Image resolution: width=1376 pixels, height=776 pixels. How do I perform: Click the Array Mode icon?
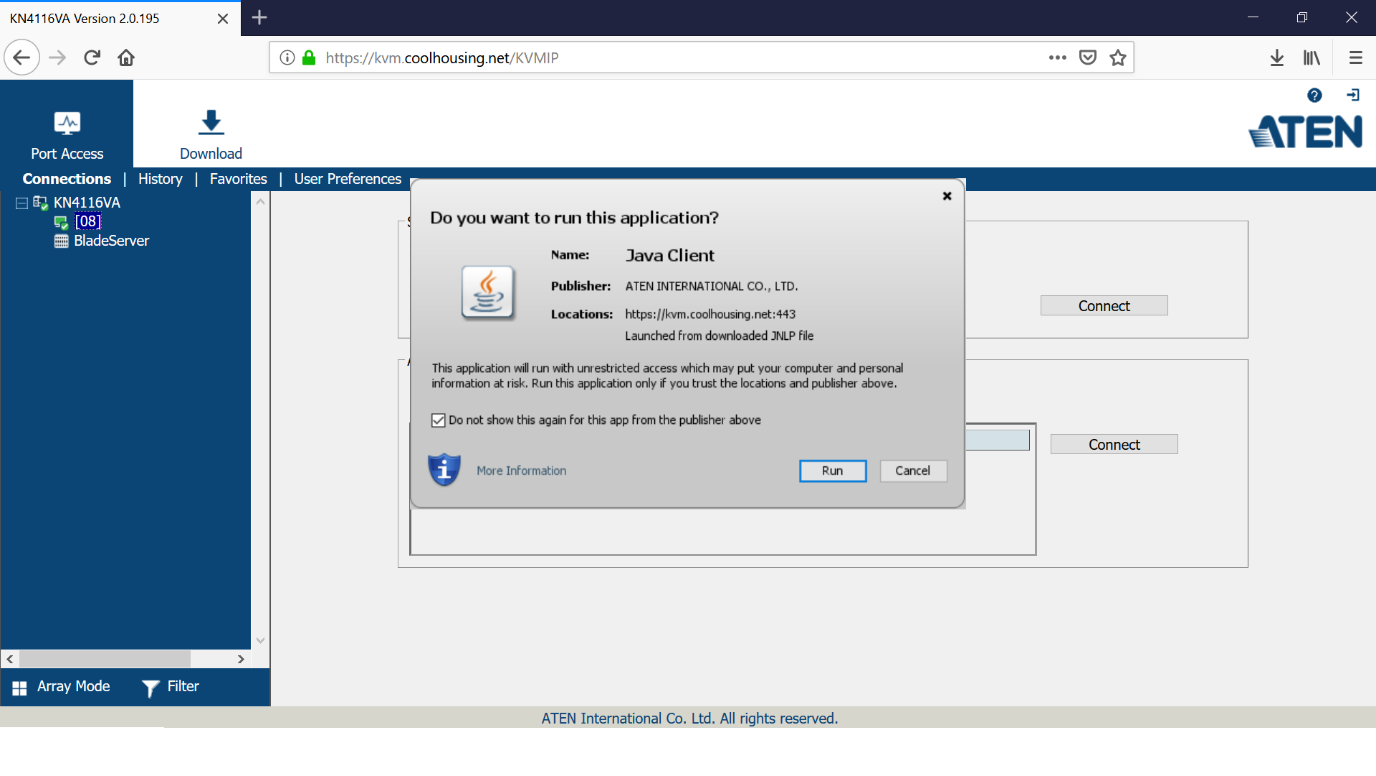coord(19,688)
